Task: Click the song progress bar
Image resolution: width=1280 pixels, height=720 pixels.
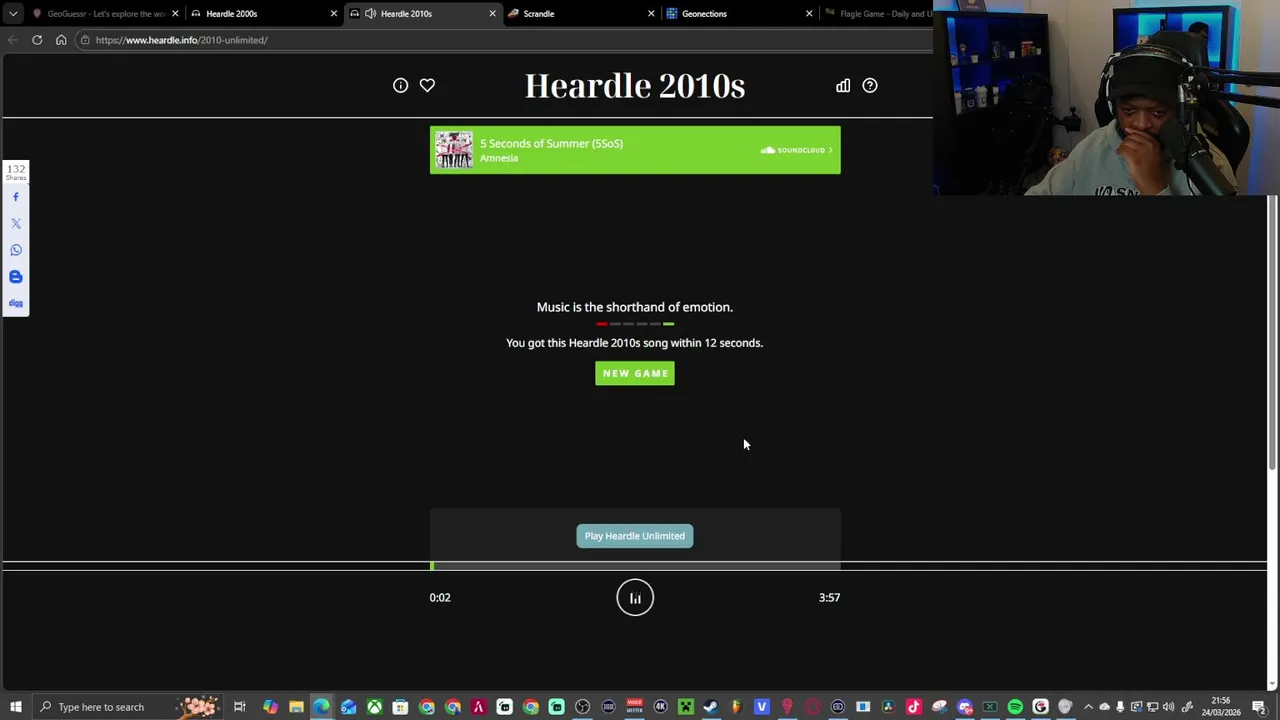Action: coord(635,566)
